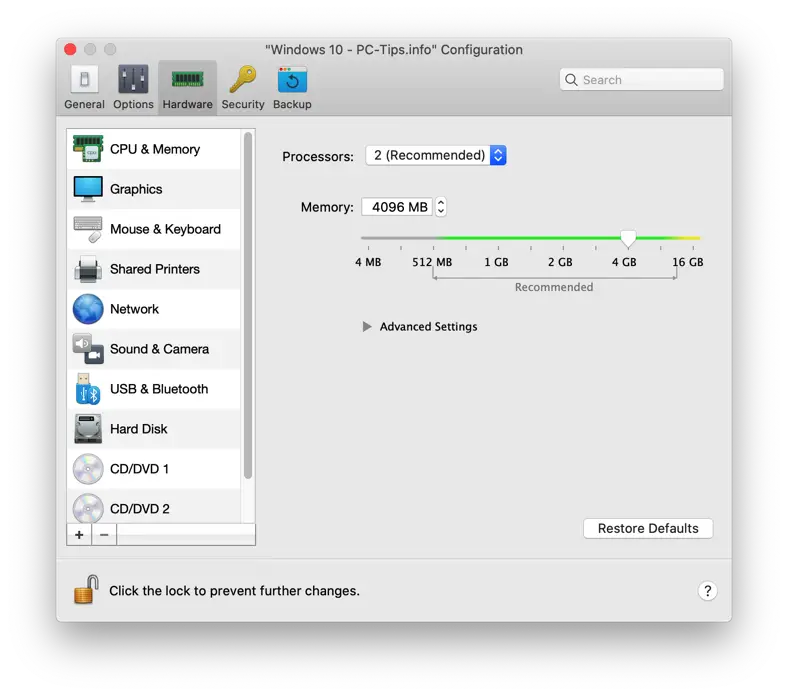Open the Processors dropdown

tap(436, 155)
